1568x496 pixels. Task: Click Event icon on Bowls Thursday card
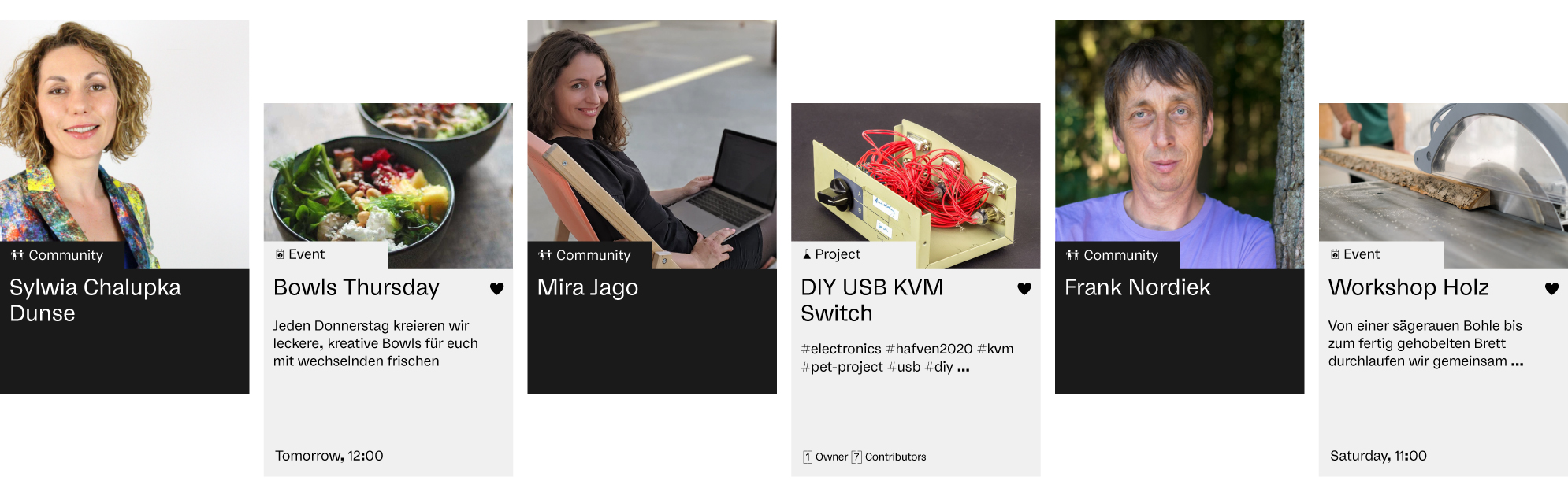point(280,254)
